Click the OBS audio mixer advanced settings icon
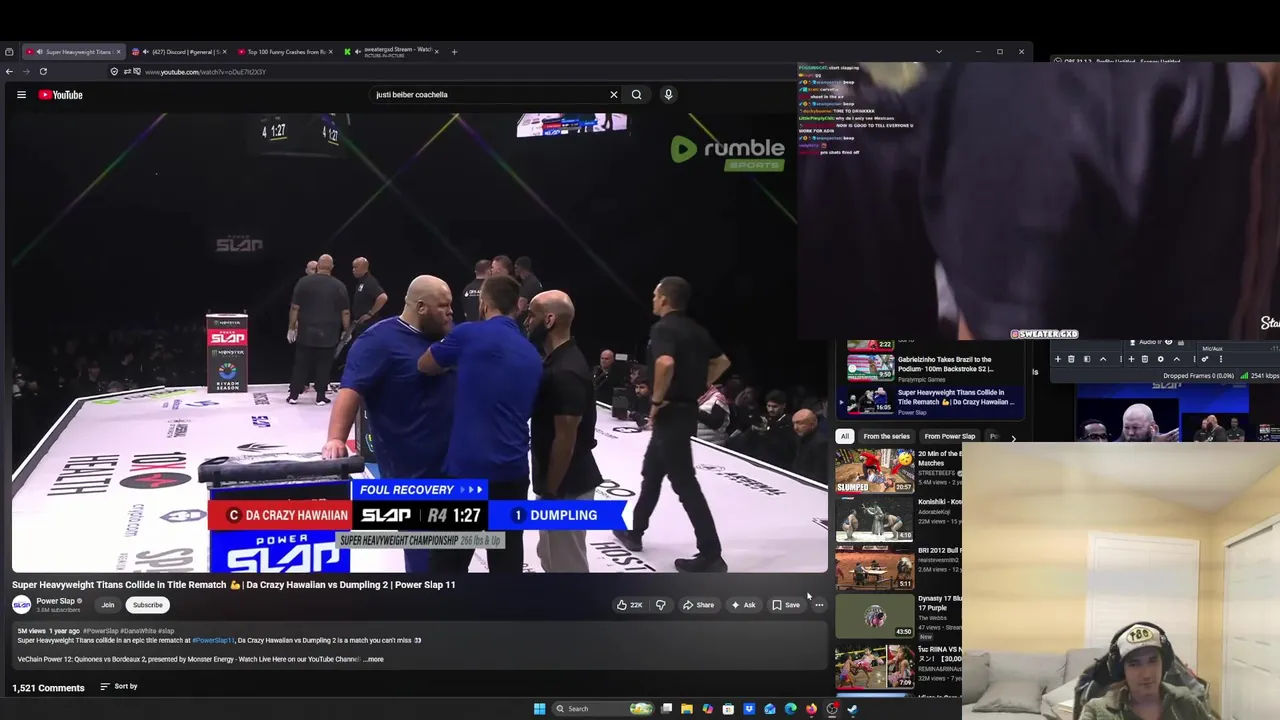 (1205, 359)
